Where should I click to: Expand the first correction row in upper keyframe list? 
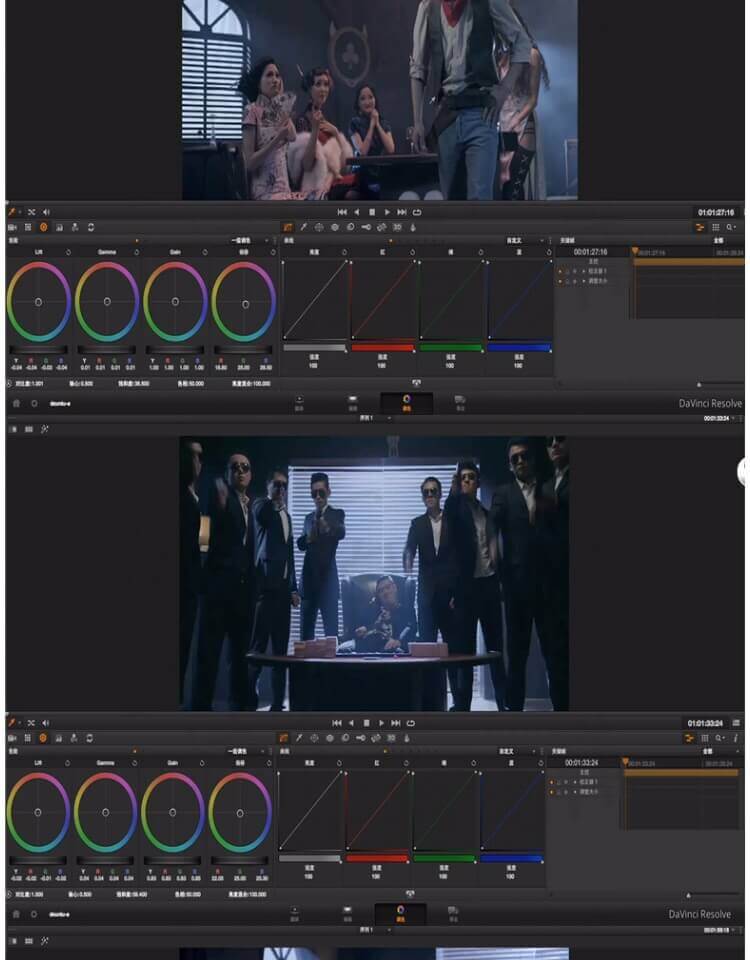[583, 271]
